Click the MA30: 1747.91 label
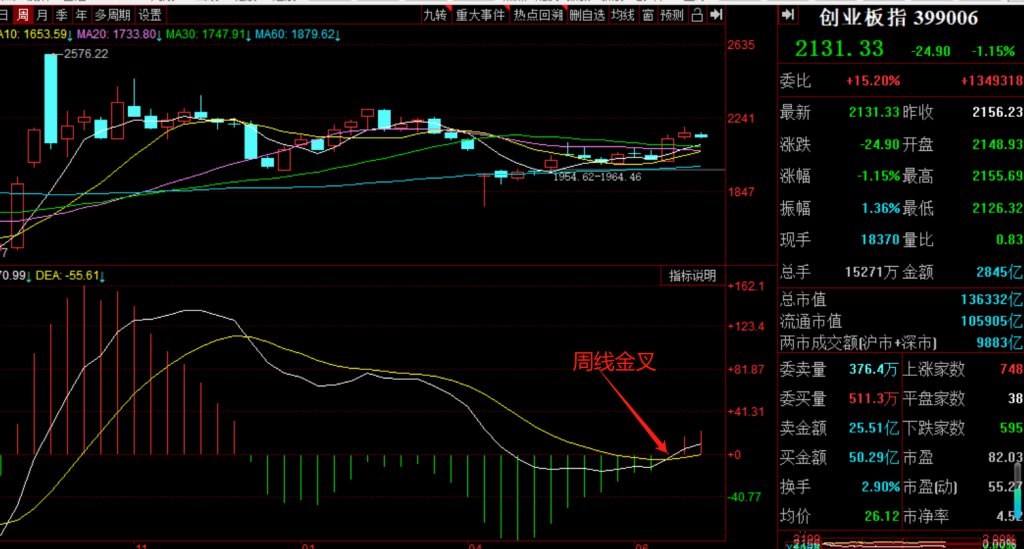The width and height of the screenshot is (1024, 549). click(x=205, y=35)
